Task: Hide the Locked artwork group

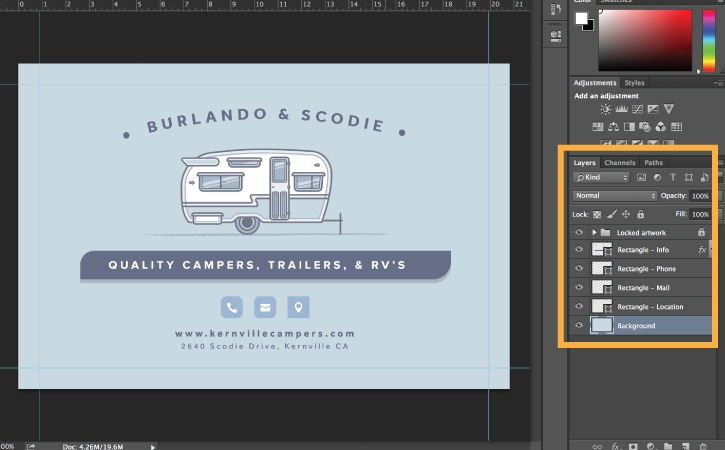Action: (x=579, y=232)
